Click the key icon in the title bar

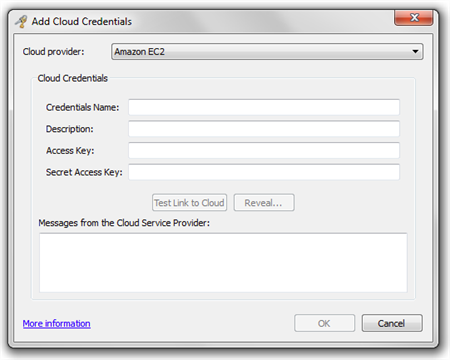22,21
